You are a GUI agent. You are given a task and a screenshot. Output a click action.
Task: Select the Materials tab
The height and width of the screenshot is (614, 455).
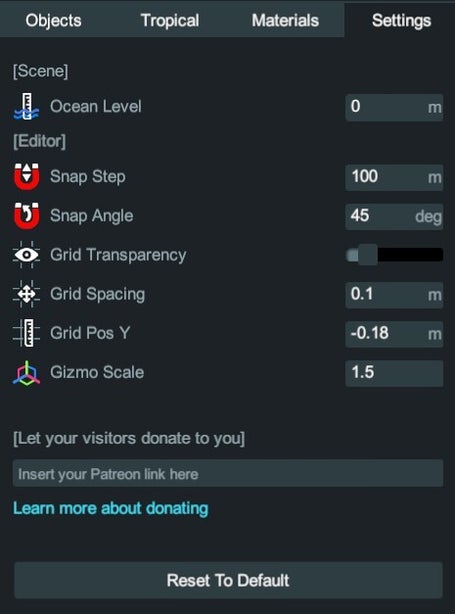click(x=285, y=20)
